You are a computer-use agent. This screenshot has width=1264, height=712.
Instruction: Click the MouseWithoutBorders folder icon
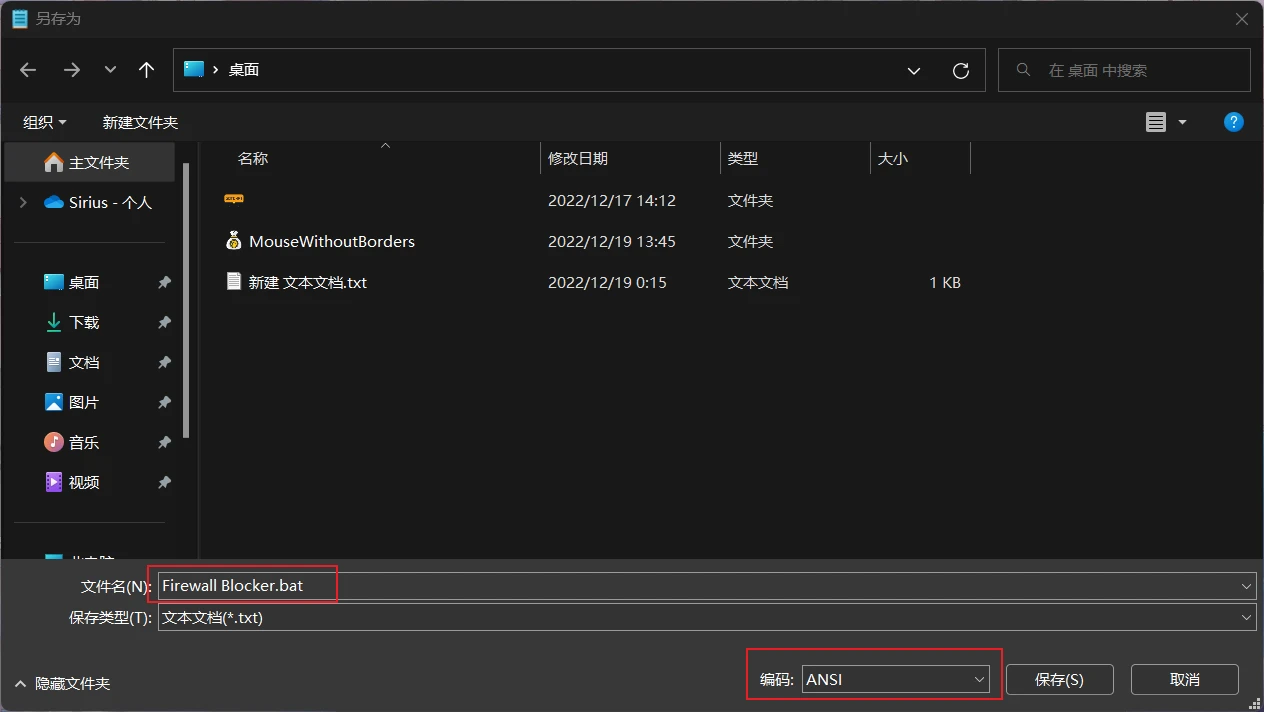click(x=234, y=241)
